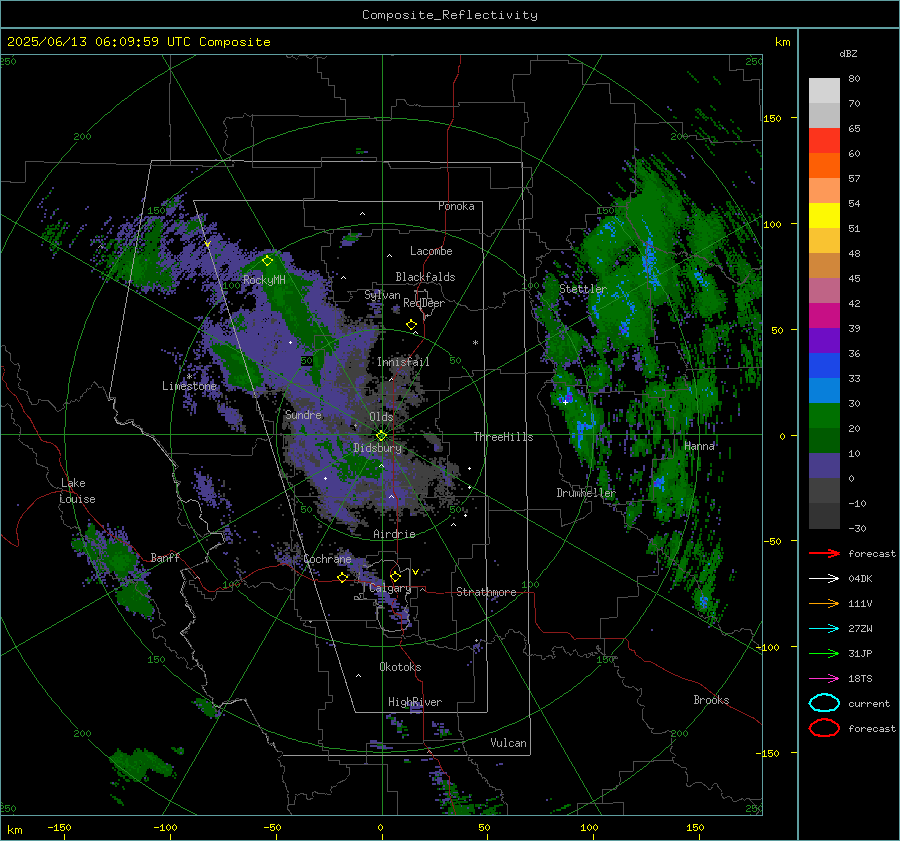Click the bright green swatch above the 20 label
This screenshot has width=900, height=841.
(824, 415)
